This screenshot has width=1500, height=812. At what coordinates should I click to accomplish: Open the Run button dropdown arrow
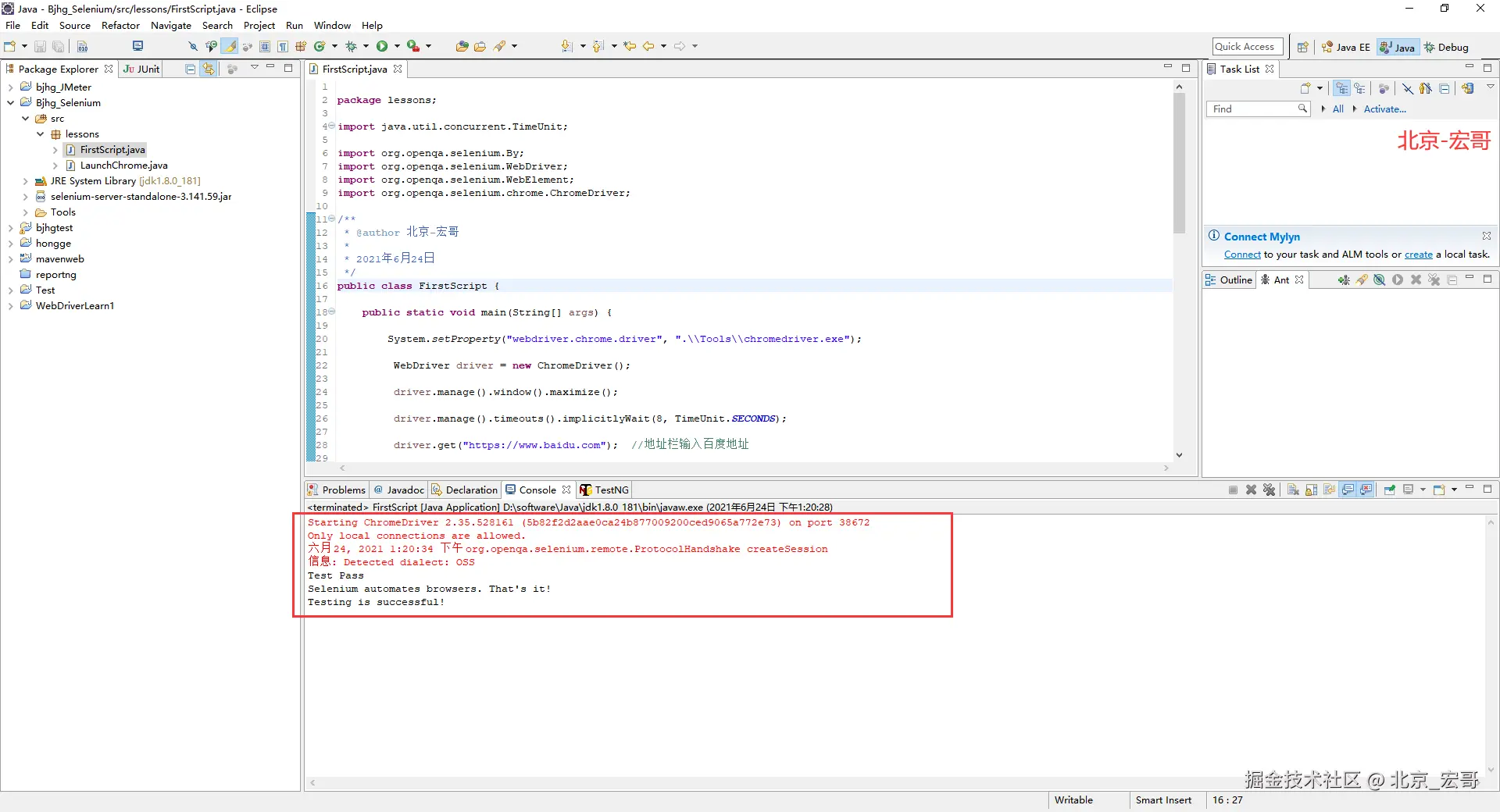coord(397,47)
